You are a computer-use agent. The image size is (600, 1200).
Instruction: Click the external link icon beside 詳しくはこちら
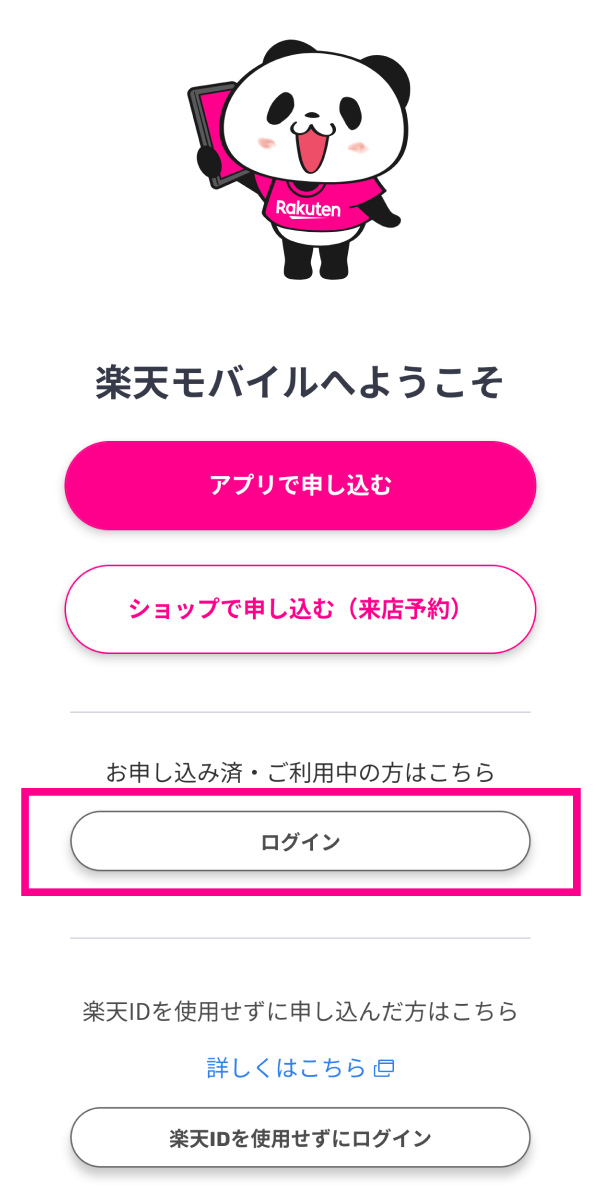click(x=384, y=1068)
